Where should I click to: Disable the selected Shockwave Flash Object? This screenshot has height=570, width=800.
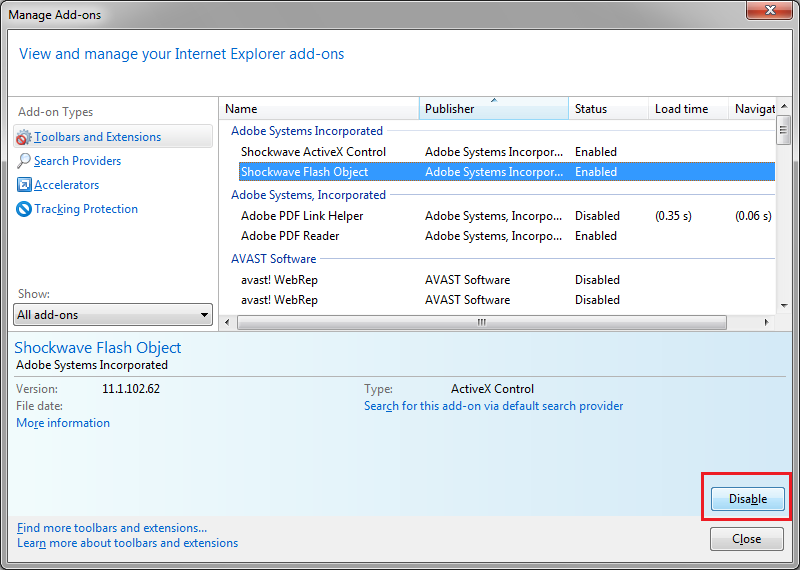(x=747, y=499)
